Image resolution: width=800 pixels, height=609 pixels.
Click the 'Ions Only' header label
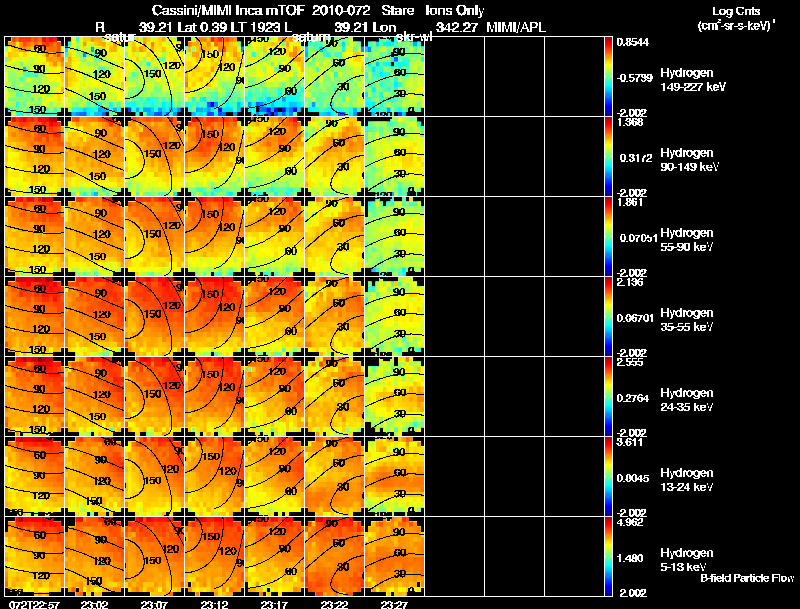[455, 11]
